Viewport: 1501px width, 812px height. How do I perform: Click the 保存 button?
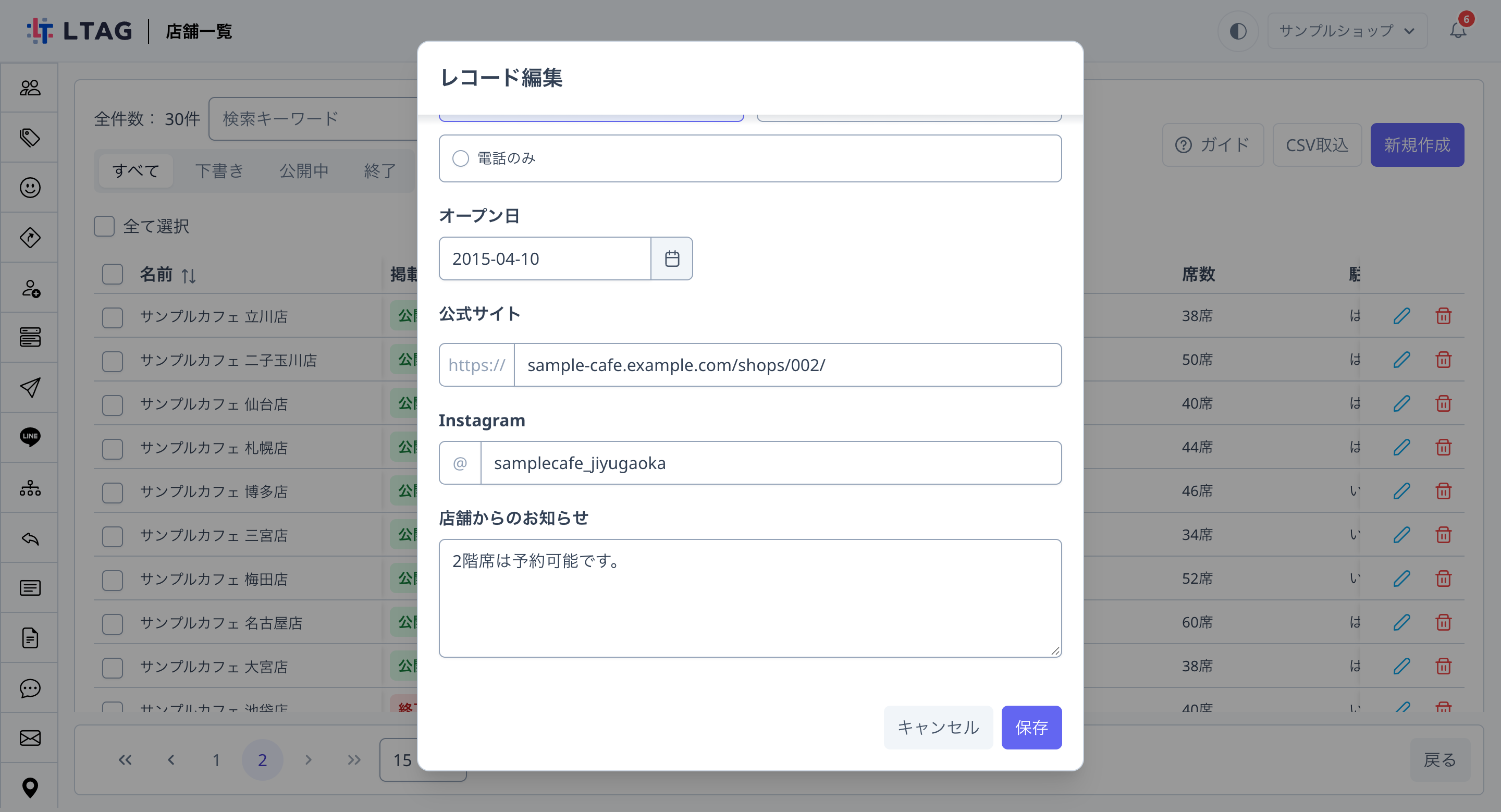pyautogui.click(x=1031, y=728)
